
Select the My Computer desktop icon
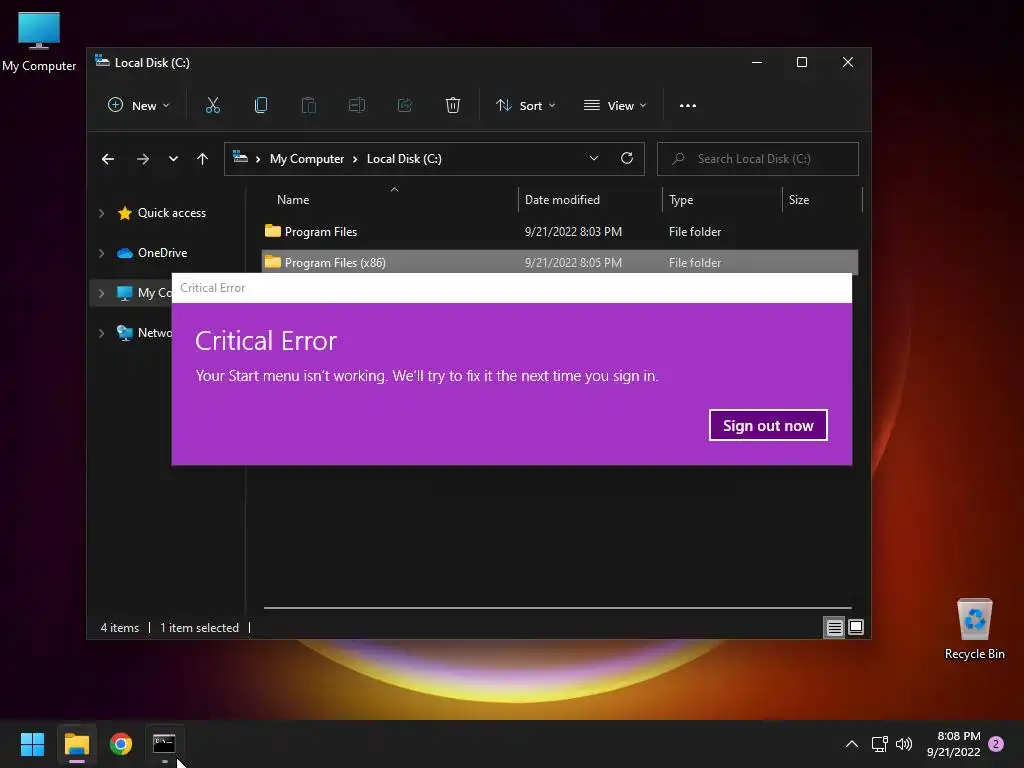click(39, 42)
